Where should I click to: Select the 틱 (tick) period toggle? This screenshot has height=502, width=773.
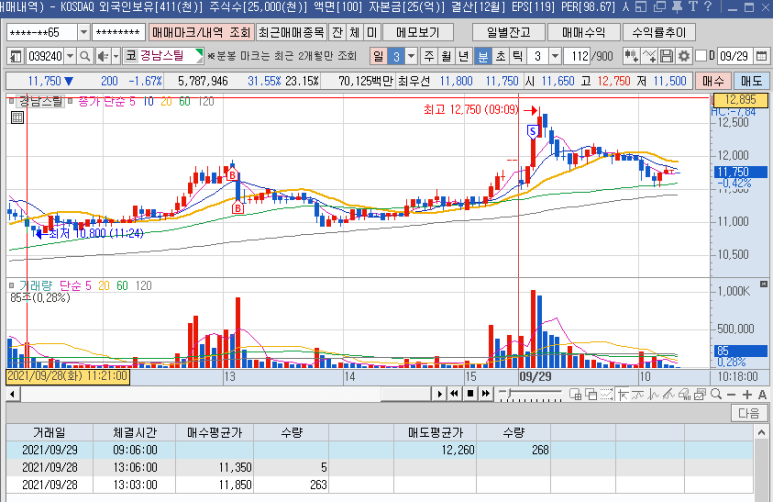point(517,56)
